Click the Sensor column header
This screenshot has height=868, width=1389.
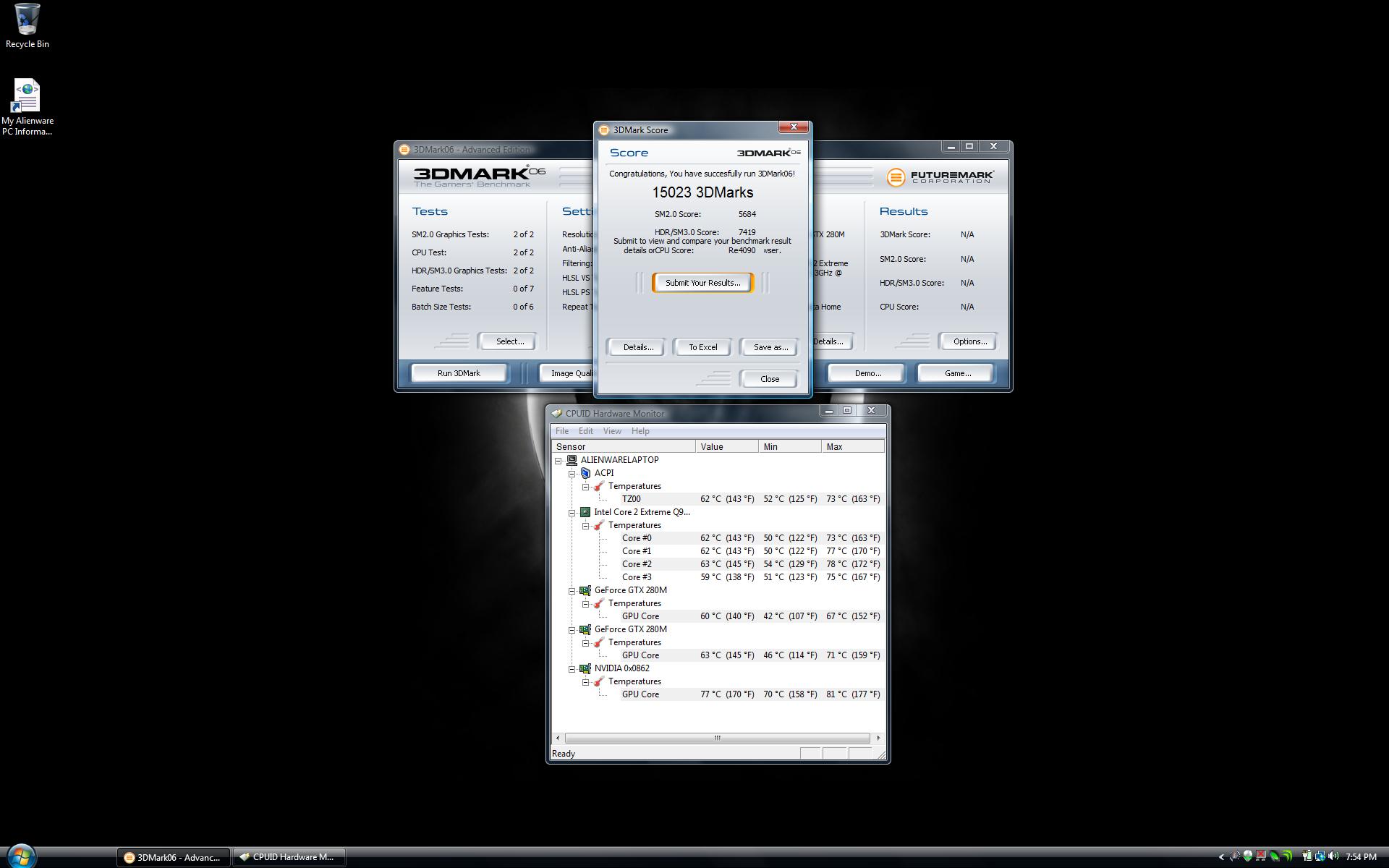623,447
